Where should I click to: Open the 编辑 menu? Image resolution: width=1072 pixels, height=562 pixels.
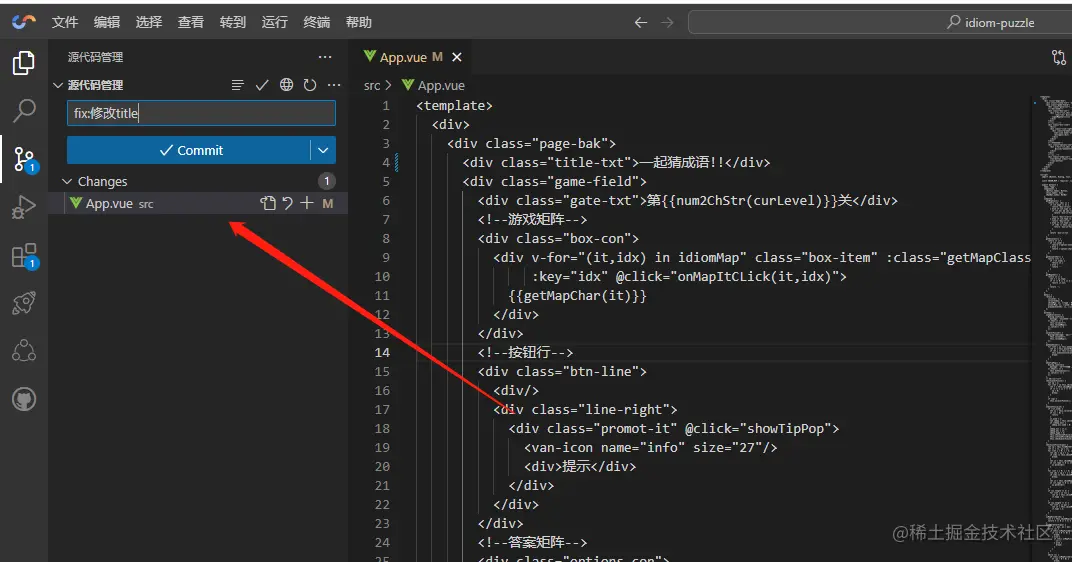[x=107, y=23]
